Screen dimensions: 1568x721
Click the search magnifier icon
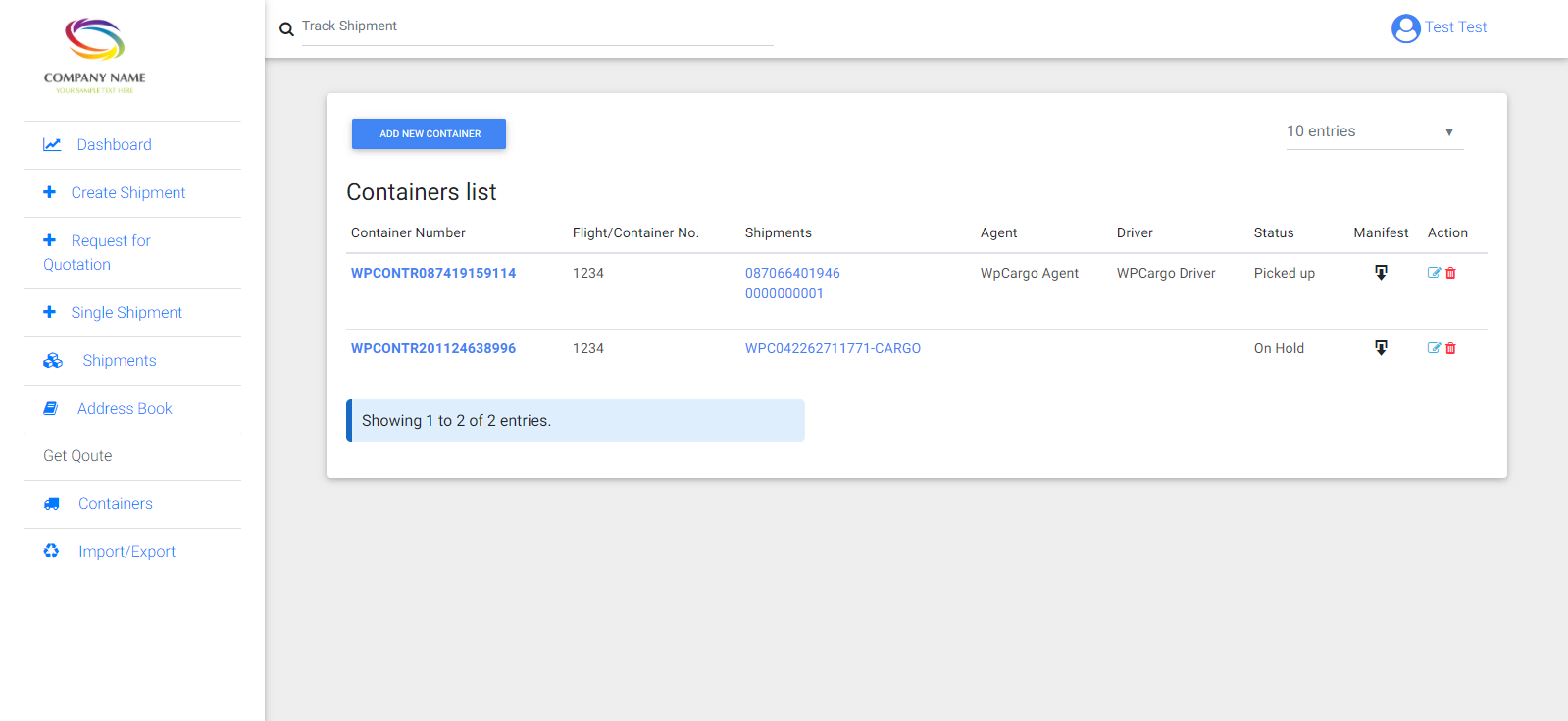pyautogui.click(x=286, y=29)
